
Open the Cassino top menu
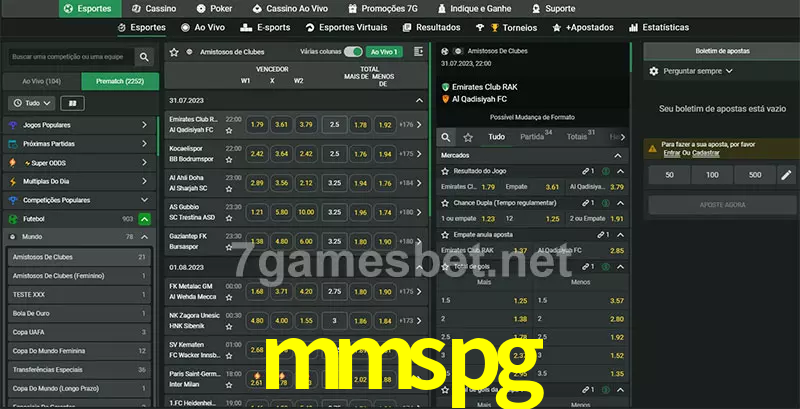tap(154, 9)
